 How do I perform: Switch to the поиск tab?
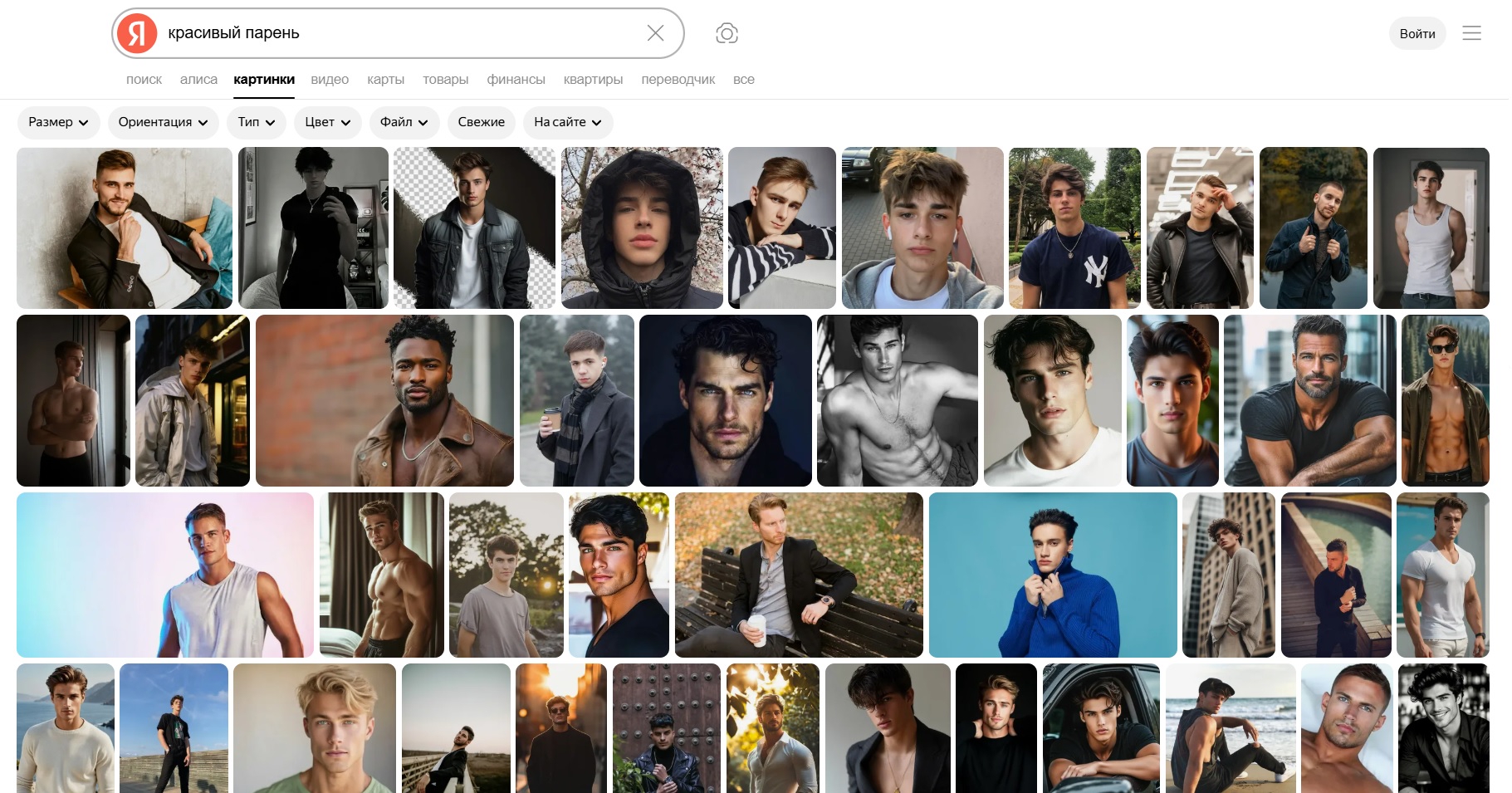[x=144, y=80]
